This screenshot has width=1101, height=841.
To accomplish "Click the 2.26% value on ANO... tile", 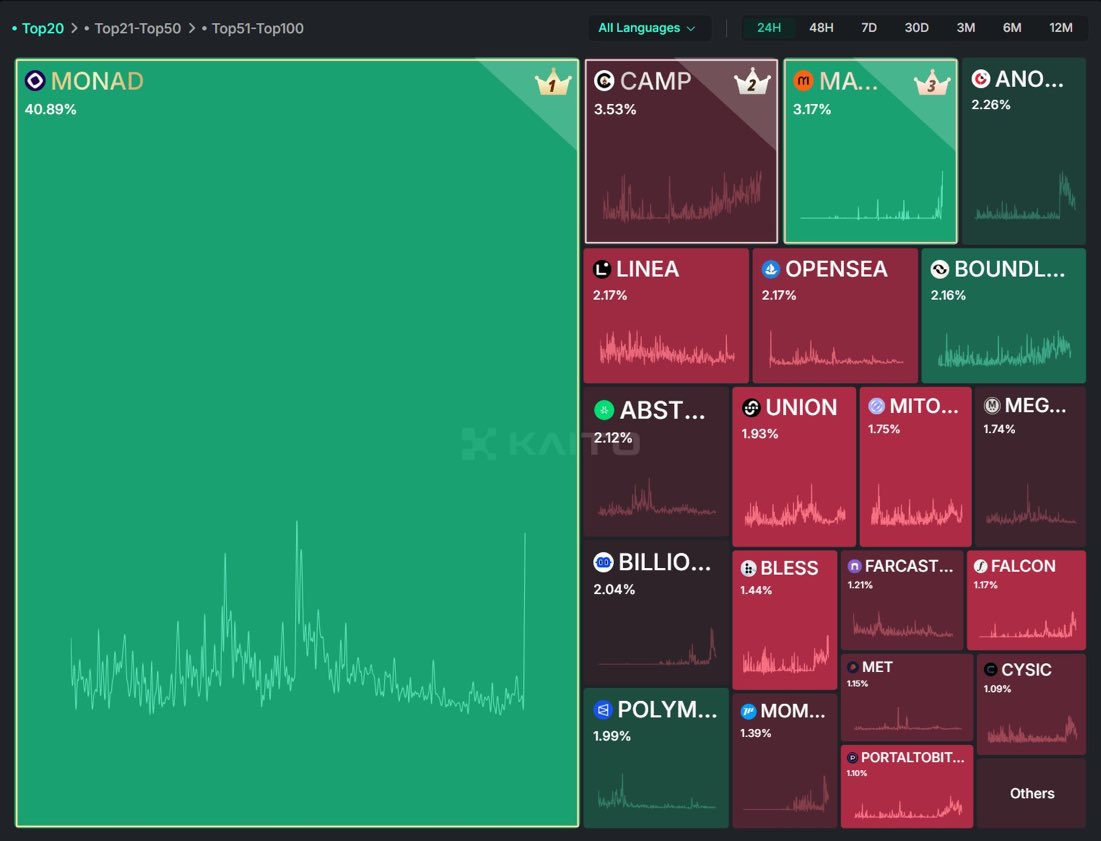I will click(x=991, y=105).
